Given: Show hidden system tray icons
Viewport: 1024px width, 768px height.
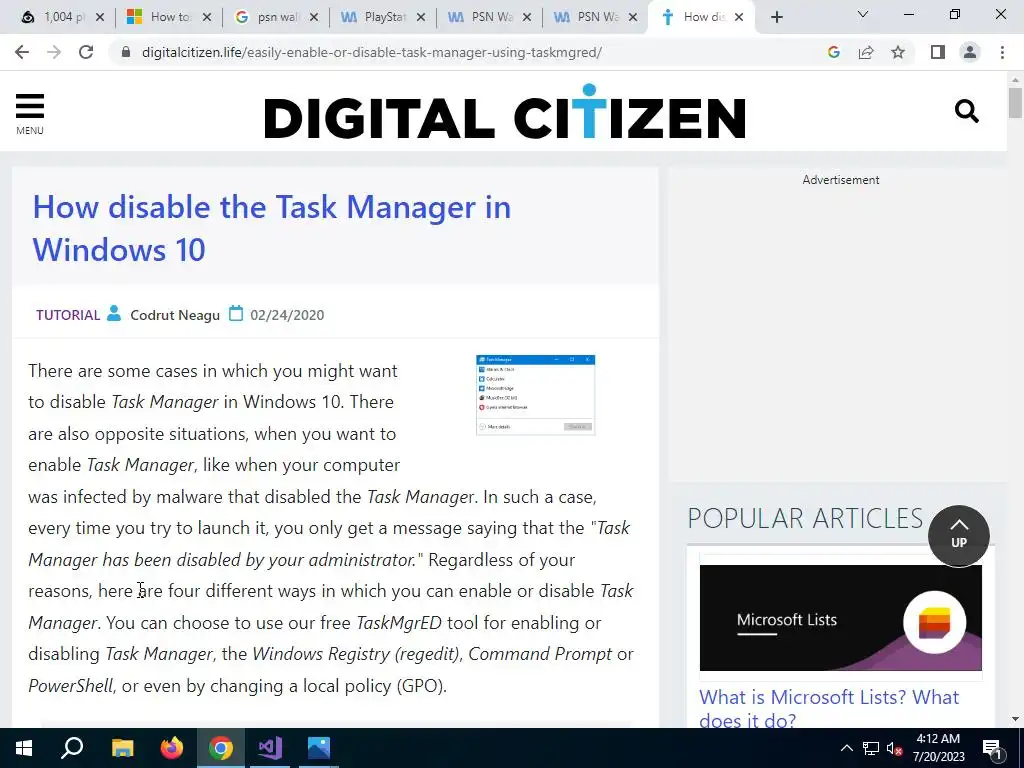Looking at the screenshot, I should pyautogui.click(x=846, y=748).
